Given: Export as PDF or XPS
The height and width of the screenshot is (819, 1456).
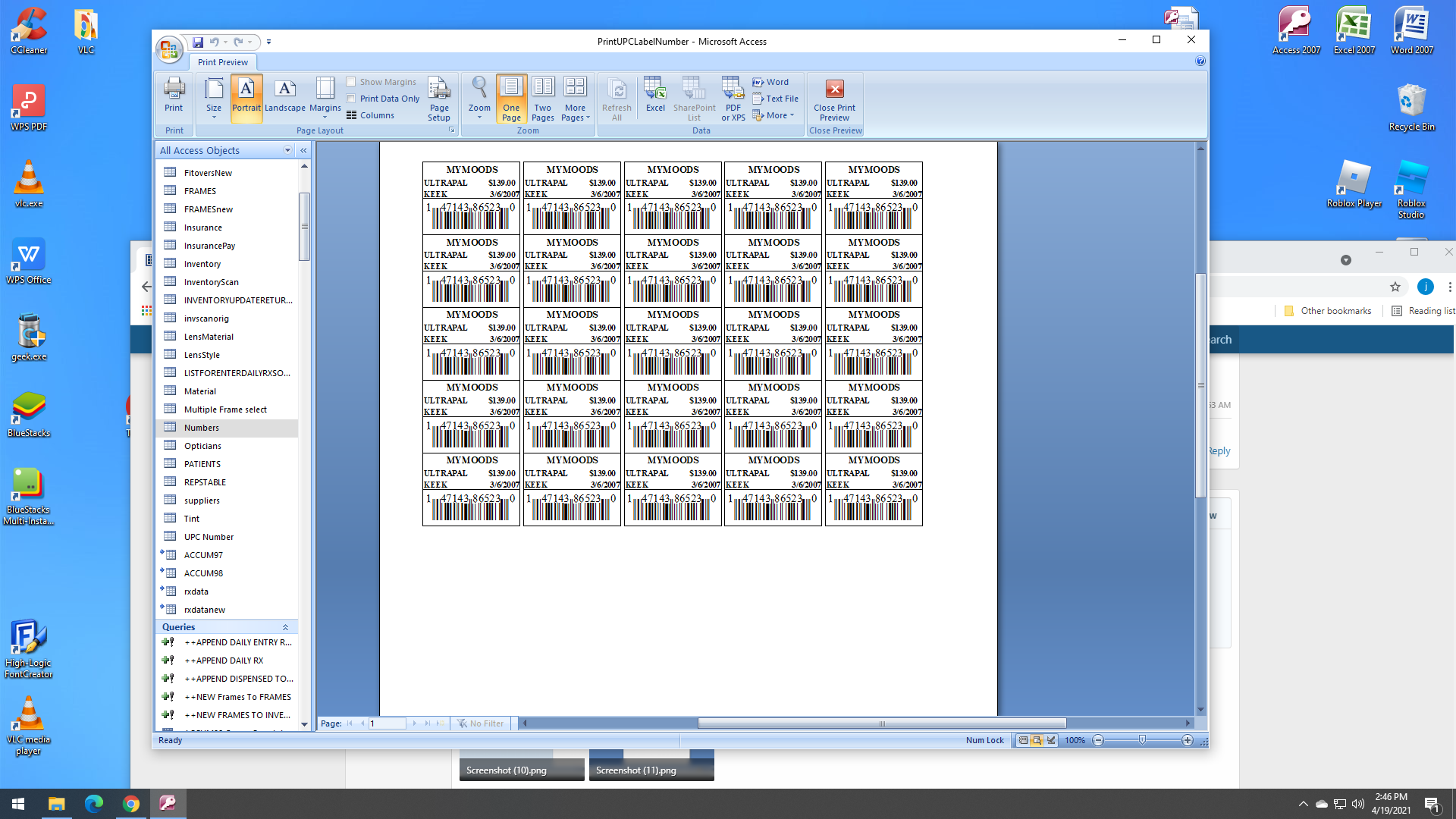Looking at the screenshot, I should 733,99.
